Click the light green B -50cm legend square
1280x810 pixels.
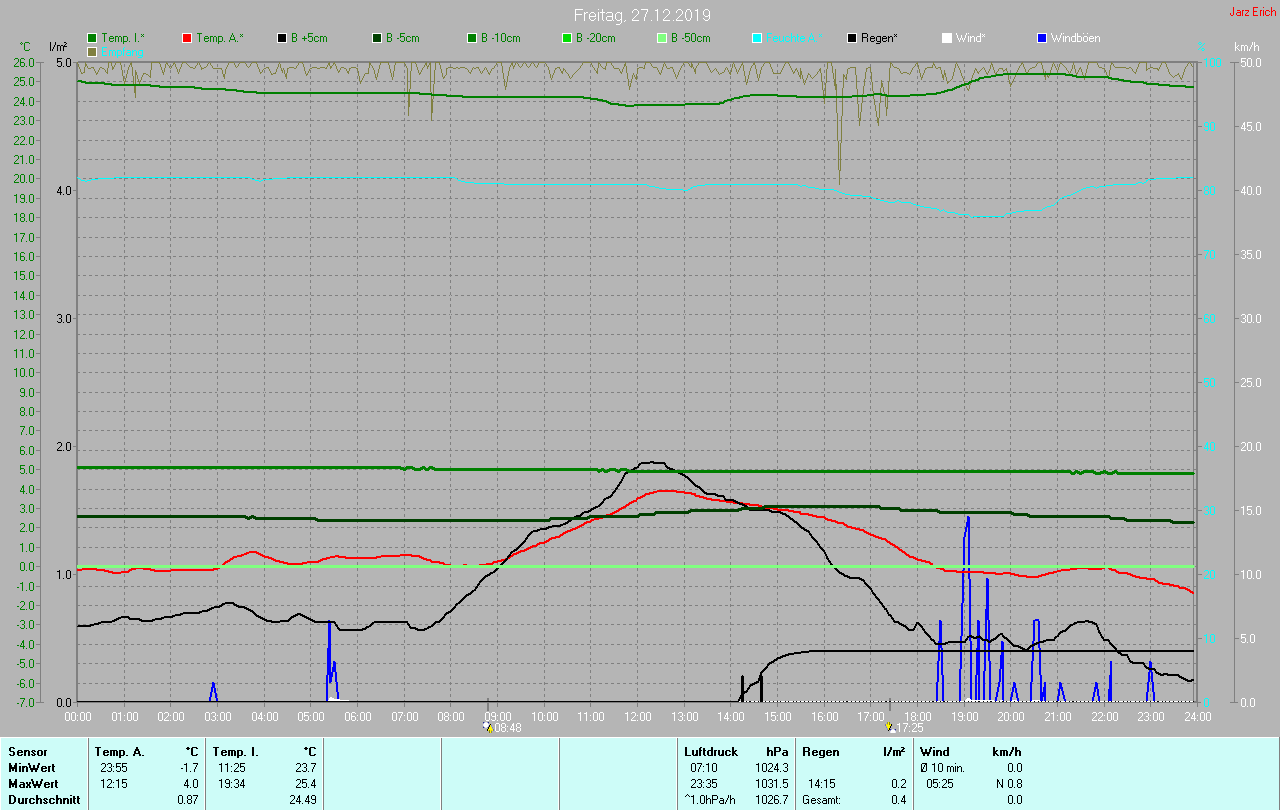click(662, 38)
